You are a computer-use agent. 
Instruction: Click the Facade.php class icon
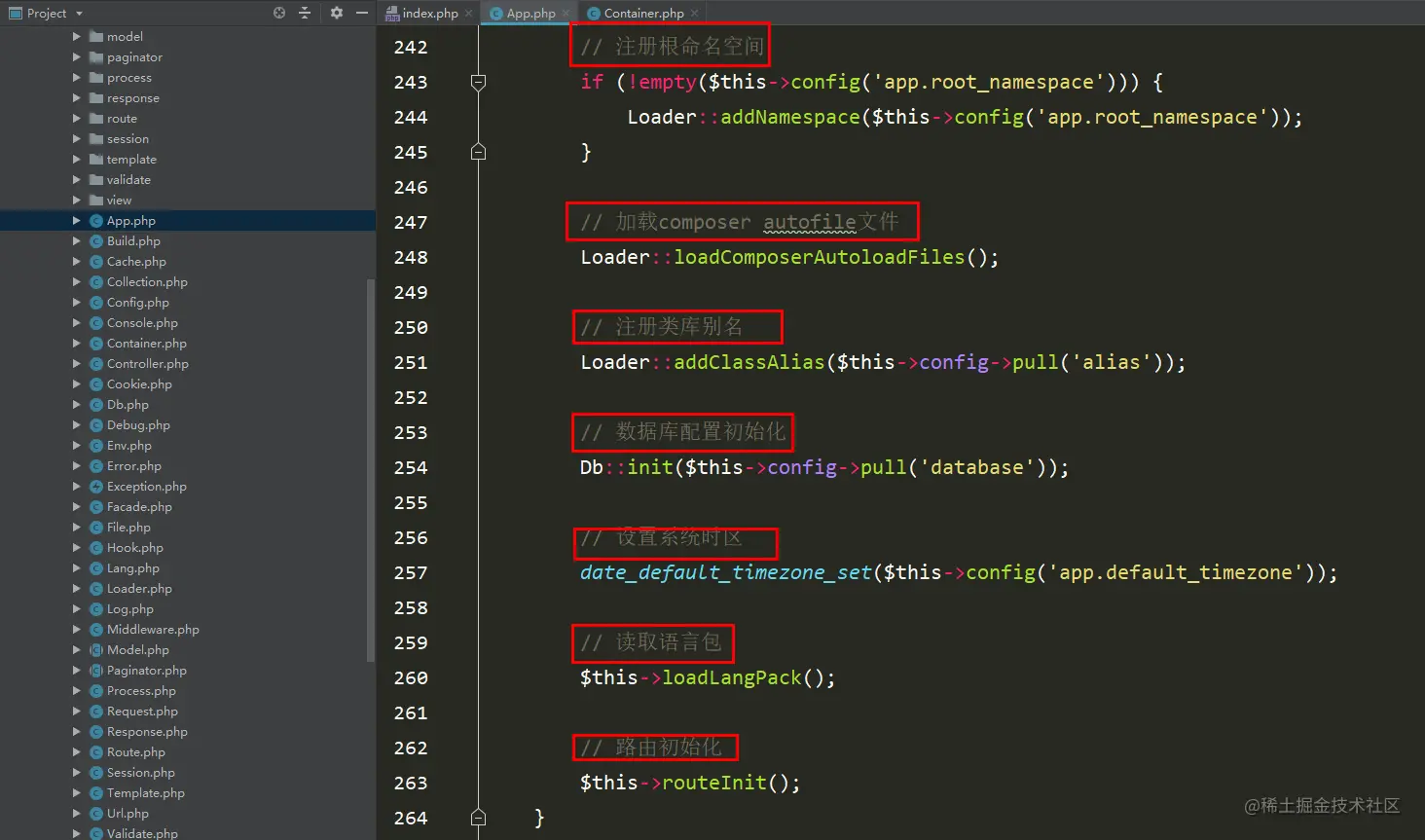tap(96, 507)
